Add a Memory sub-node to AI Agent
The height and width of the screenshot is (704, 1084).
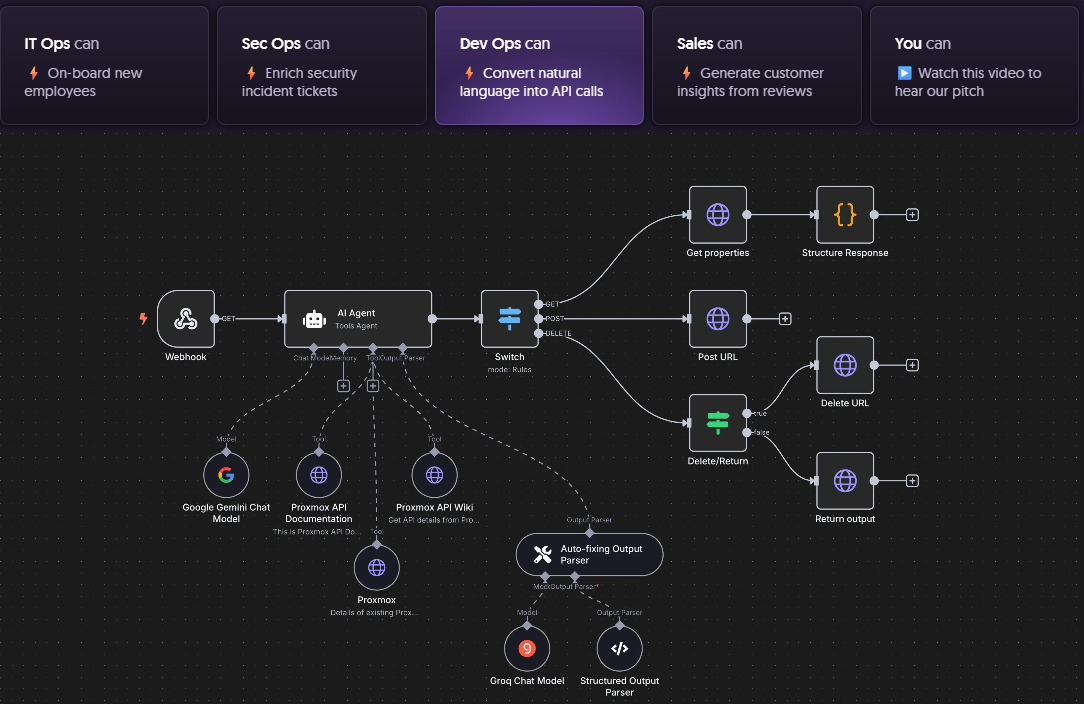pyautogui.click(x=344, y=386)
